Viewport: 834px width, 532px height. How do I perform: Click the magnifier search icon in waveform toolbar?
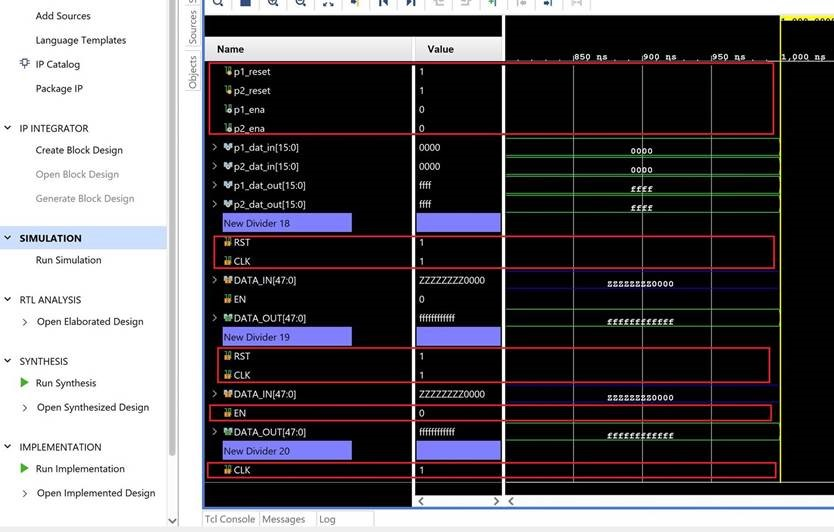tap(217, 4)
